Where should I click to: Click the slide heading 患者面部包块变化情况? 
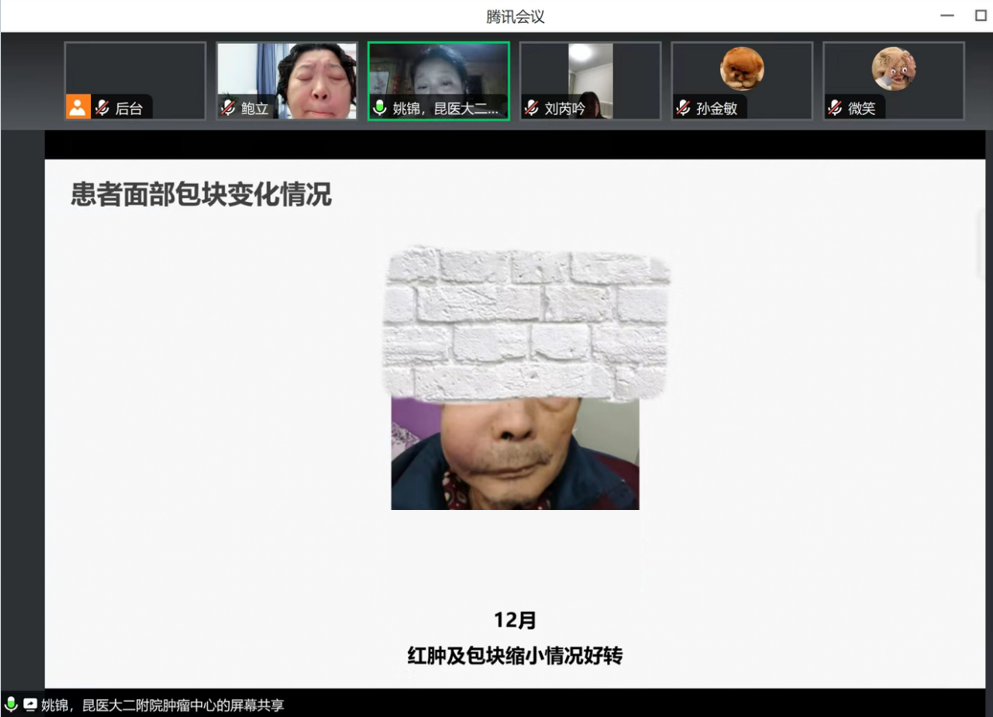point(201,194)
